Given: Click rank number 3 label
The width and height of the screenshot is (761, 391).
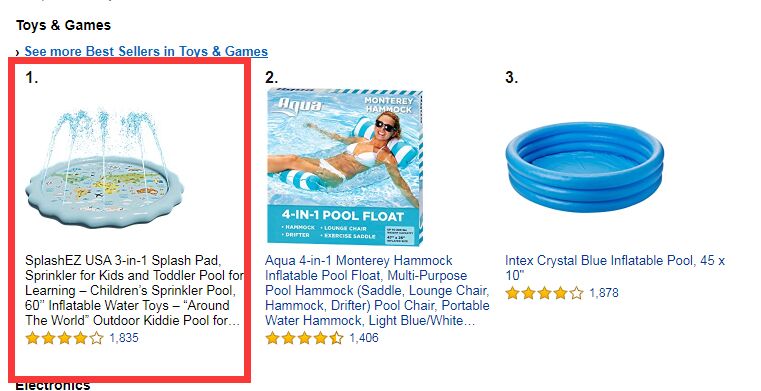Looking at the screenshot, I should [512, 77].
